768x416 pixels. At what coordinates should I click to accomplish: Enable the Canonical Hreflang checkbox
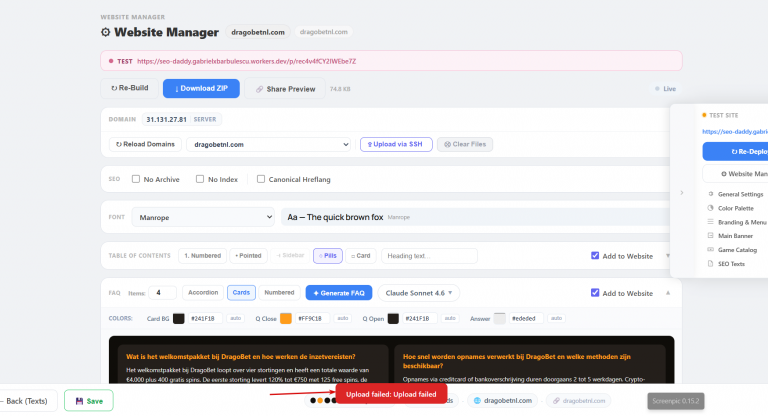click(x=261, y=179)
